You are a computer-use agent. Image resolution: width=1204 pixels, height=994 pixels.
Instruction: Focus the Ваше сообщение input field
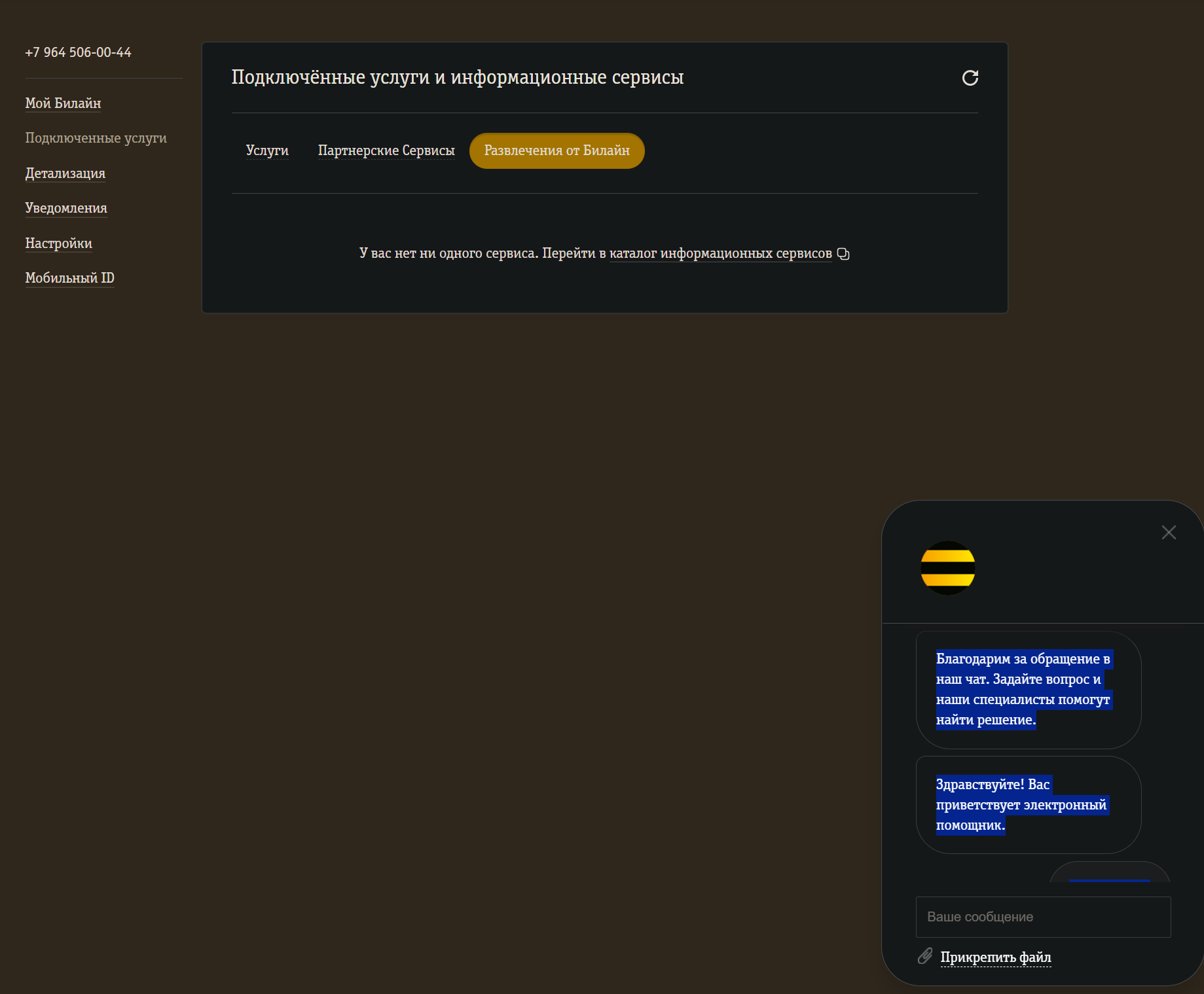1043,917
